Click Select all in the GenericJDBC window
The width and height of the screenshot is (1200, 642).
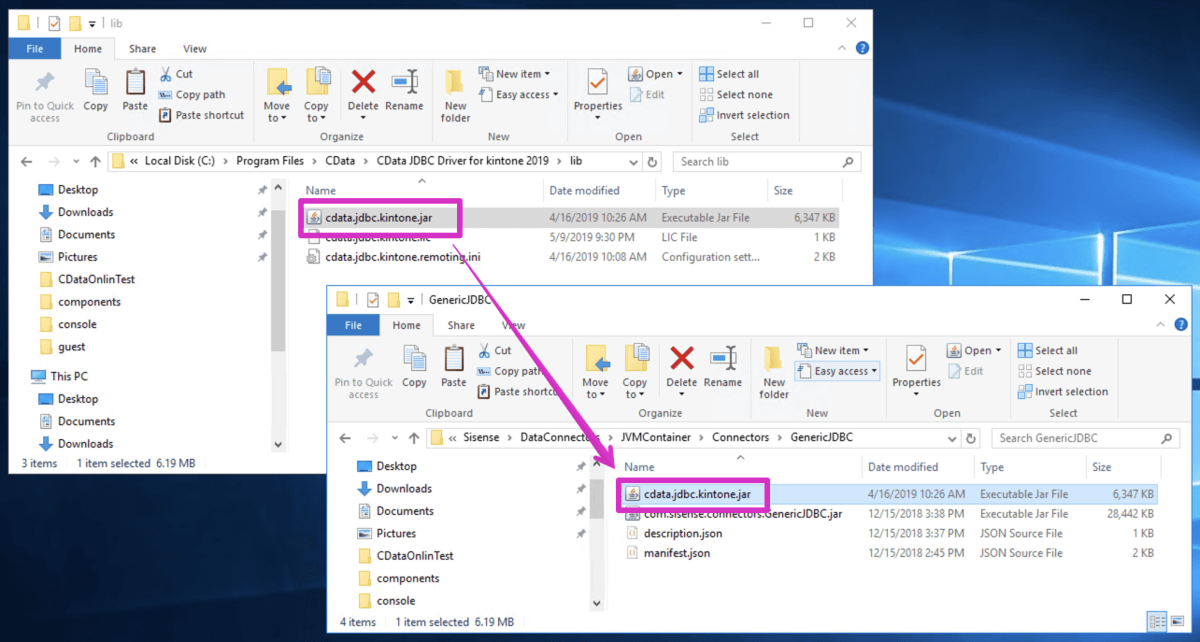pos(1047,351)
